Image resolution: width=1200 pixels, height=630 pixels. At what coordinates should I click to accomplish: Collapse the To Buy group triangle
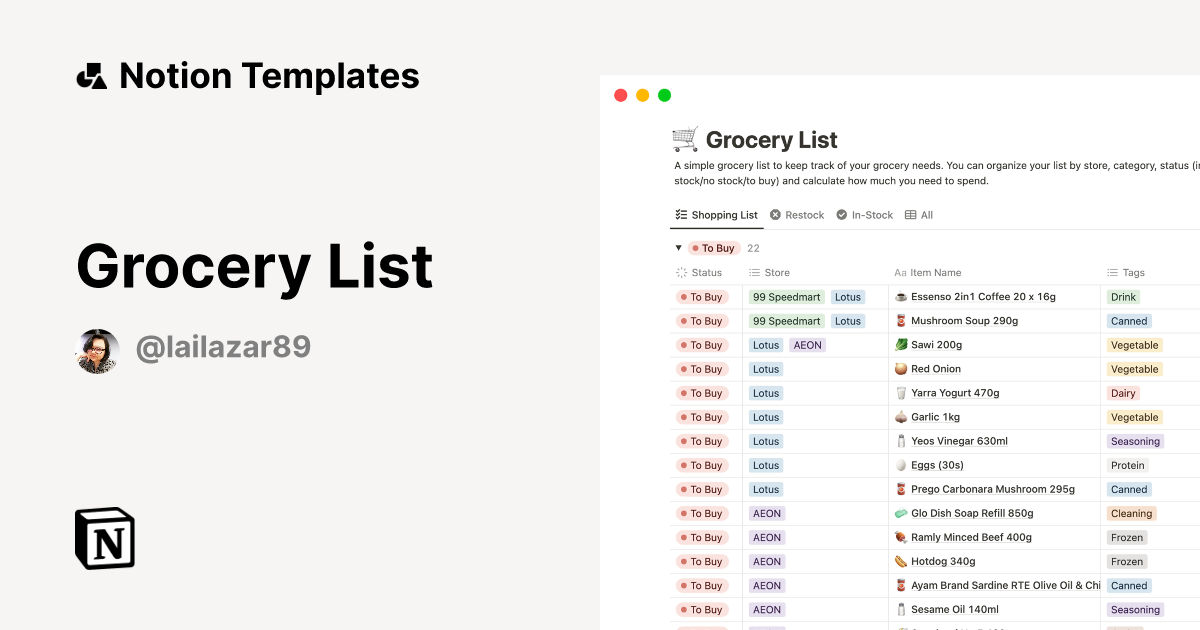[x=678, y=248]
